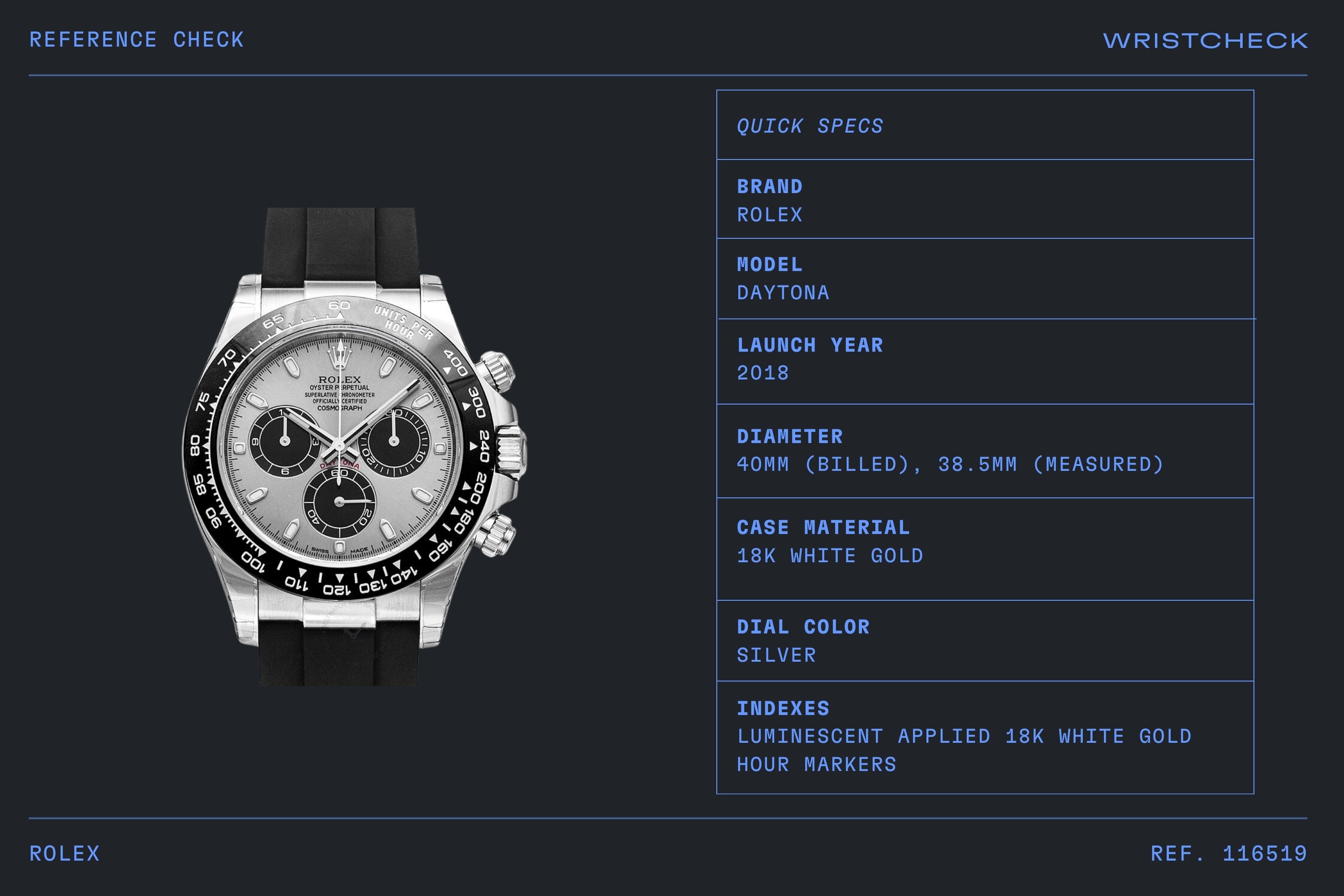Image resolution: width=1344 pixels, height=896 pixels.
Task: Click the WRISTCHECK logo
Action: click(1205, 41)
